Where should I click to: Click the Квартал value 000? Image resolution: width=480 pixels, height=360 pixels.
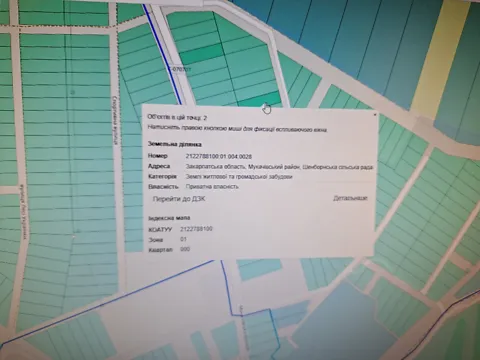[x=185, y=249]
